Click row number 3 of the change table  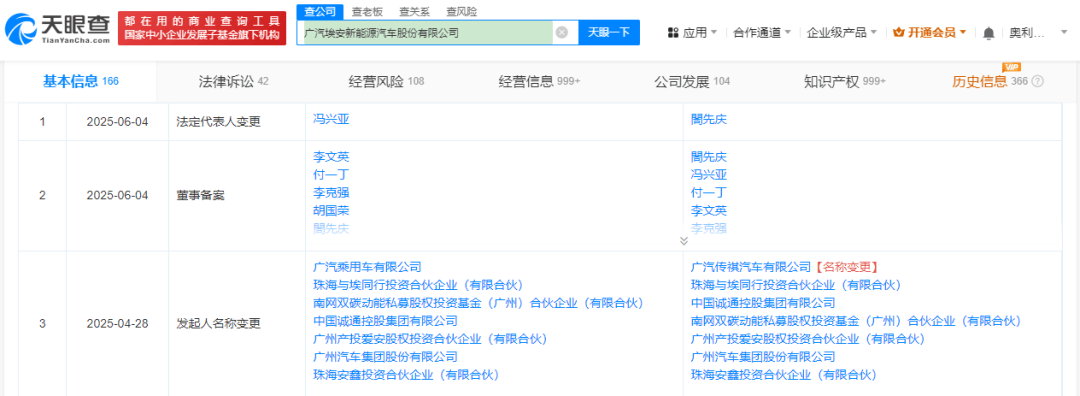click(43, 323)
